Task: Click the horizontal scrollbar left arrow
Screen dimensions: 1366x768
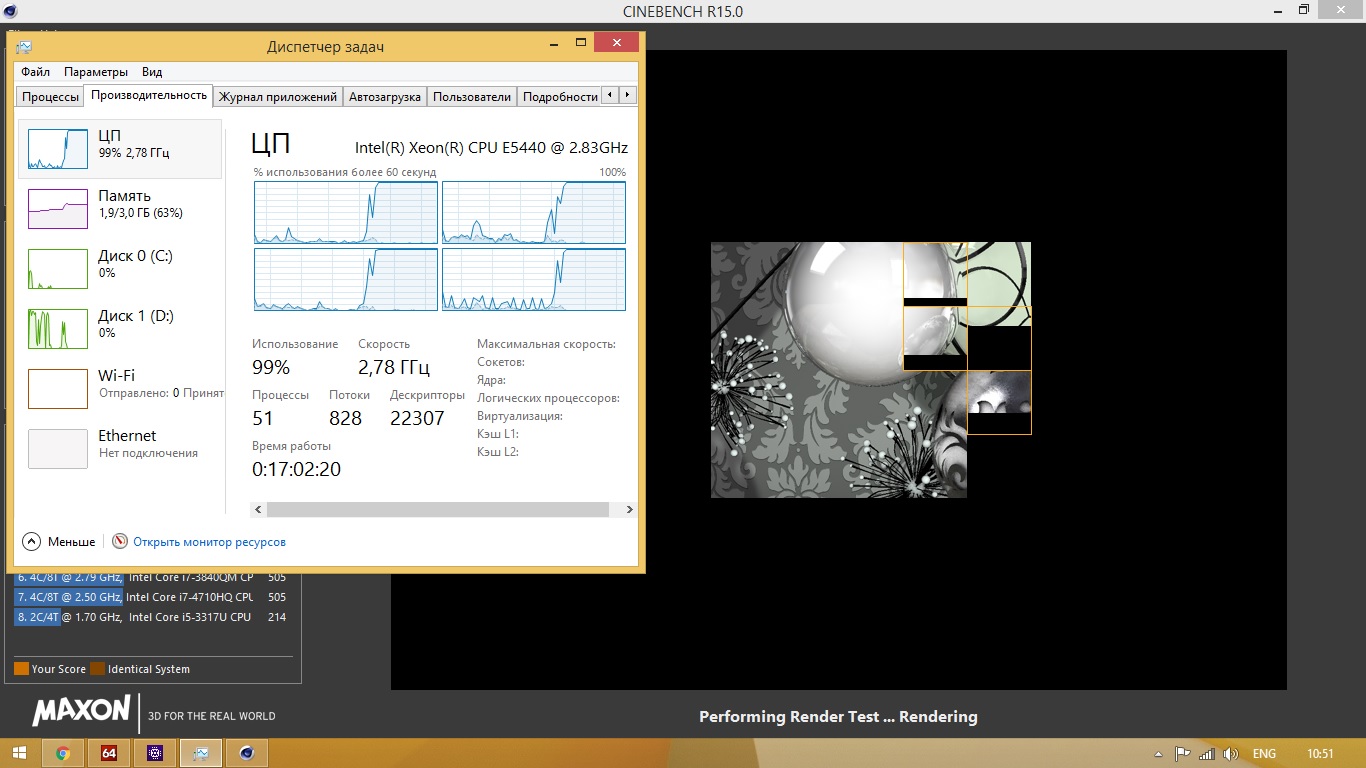Action: (259, 510)
